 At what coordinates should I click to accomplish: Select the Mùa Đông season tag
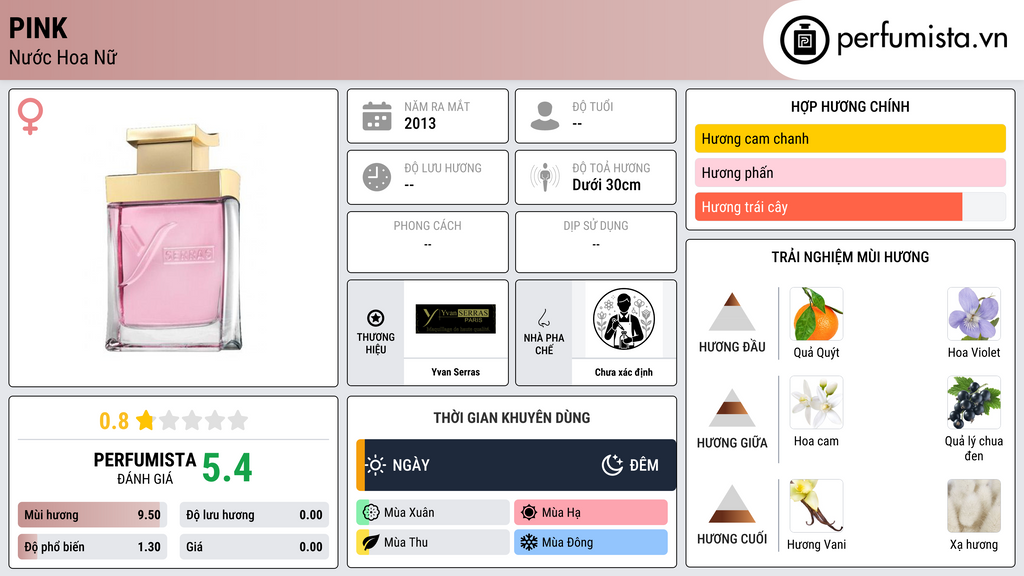point(591,542)
